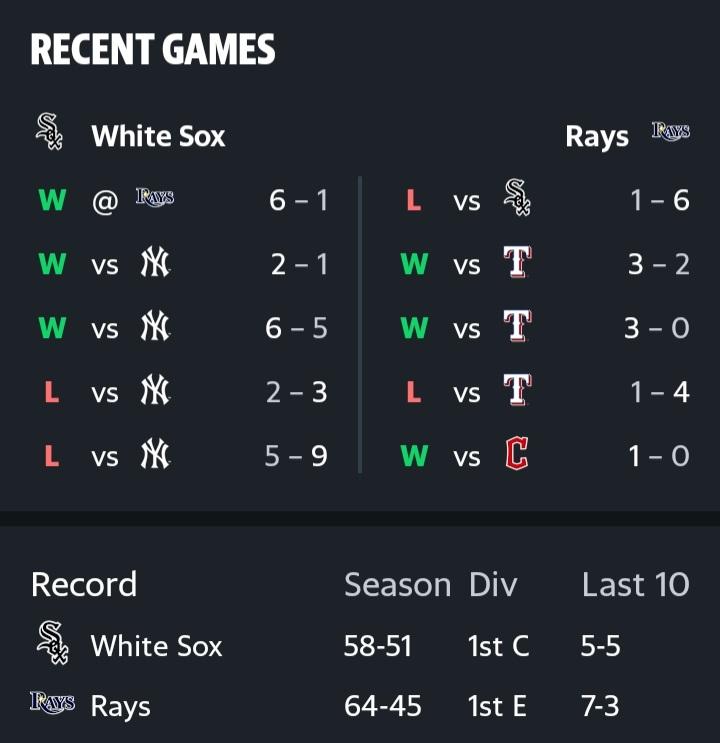
Task: Open the White Sox 58-51 record row
Action: (360, 645)
